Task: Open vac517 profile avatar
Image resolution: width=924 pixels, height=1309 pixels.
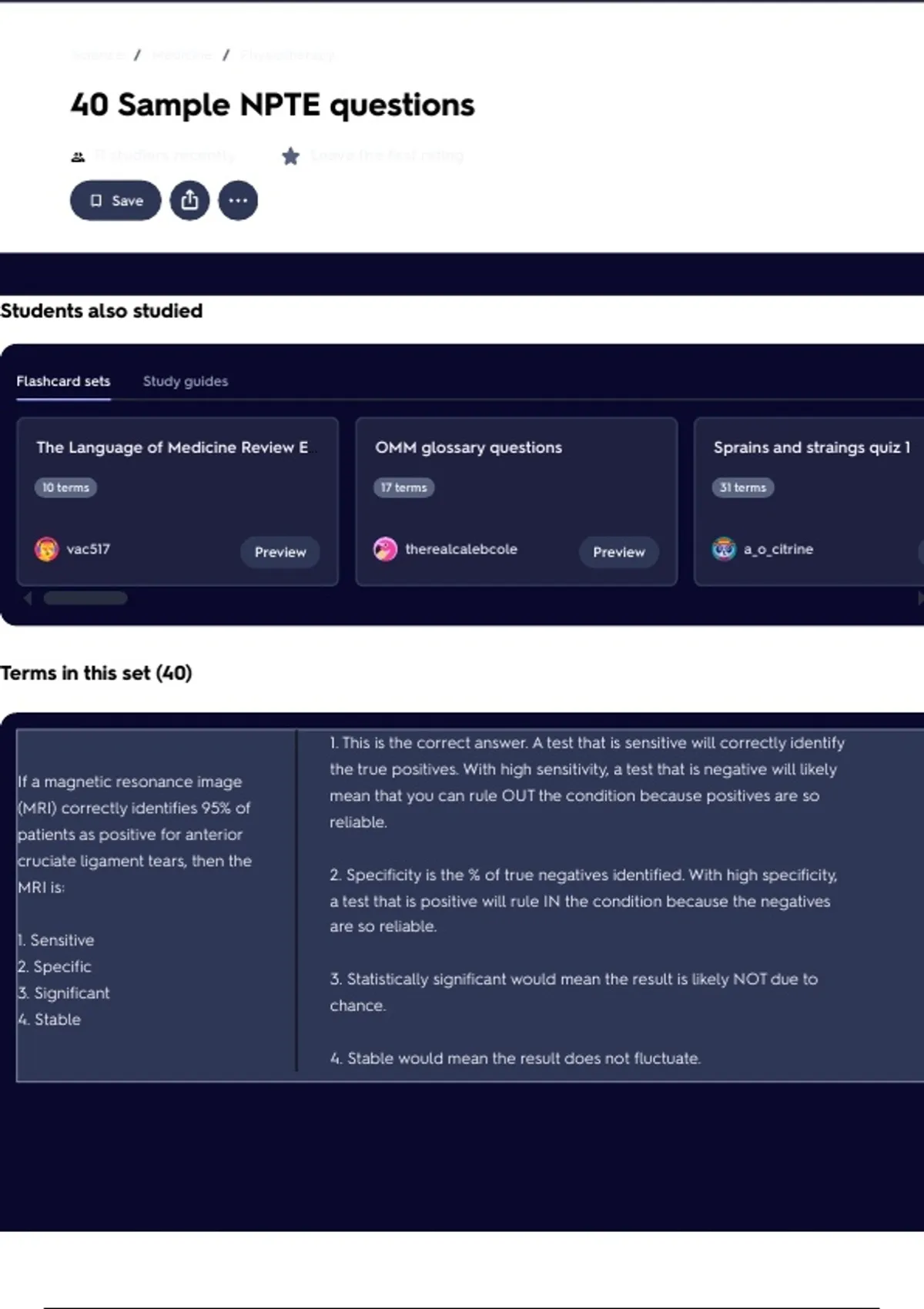Action: click(46, 549)
